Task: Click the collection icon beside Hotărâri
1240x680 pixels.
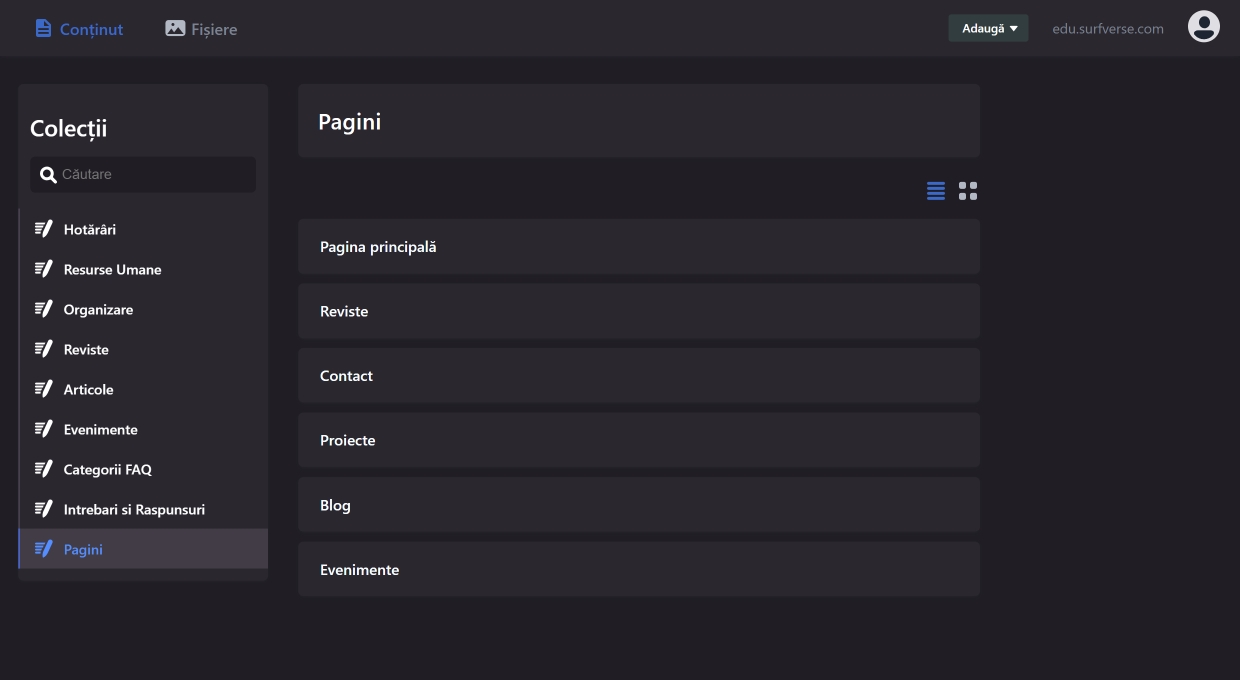Action: pos(43,228)
